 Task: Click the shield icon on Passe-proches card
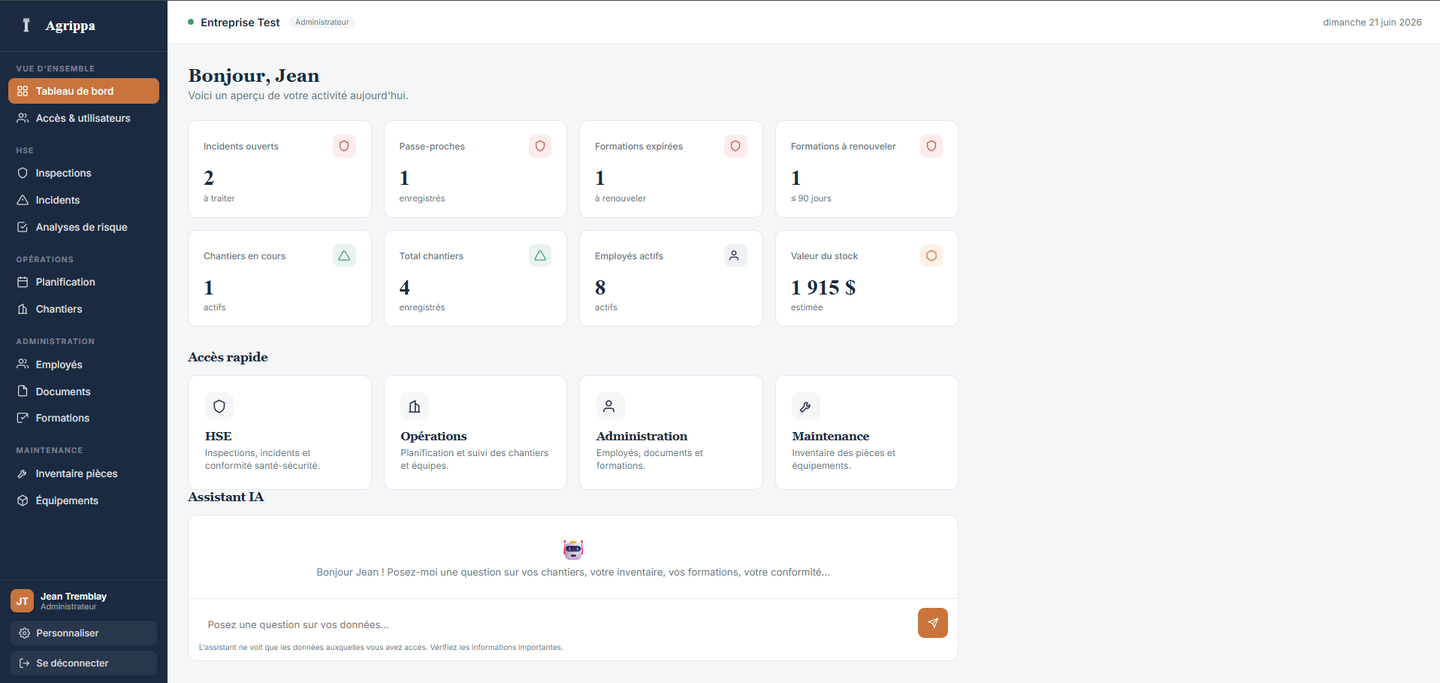[540, 146]
